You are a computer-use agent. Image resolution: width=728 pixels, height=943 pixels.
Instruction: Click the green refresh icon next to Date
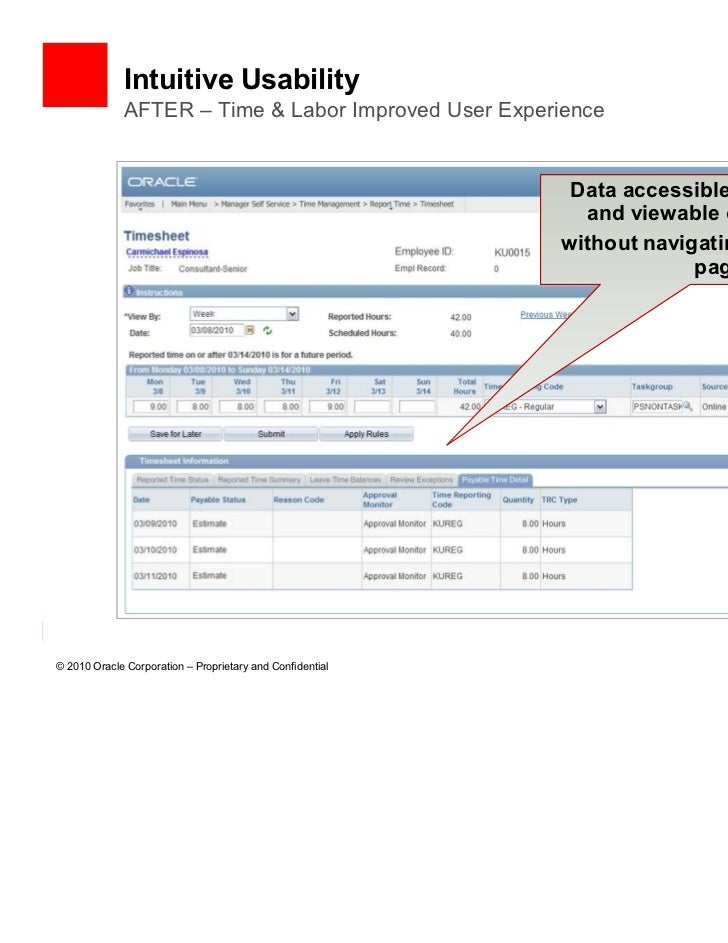pos(268,330)
